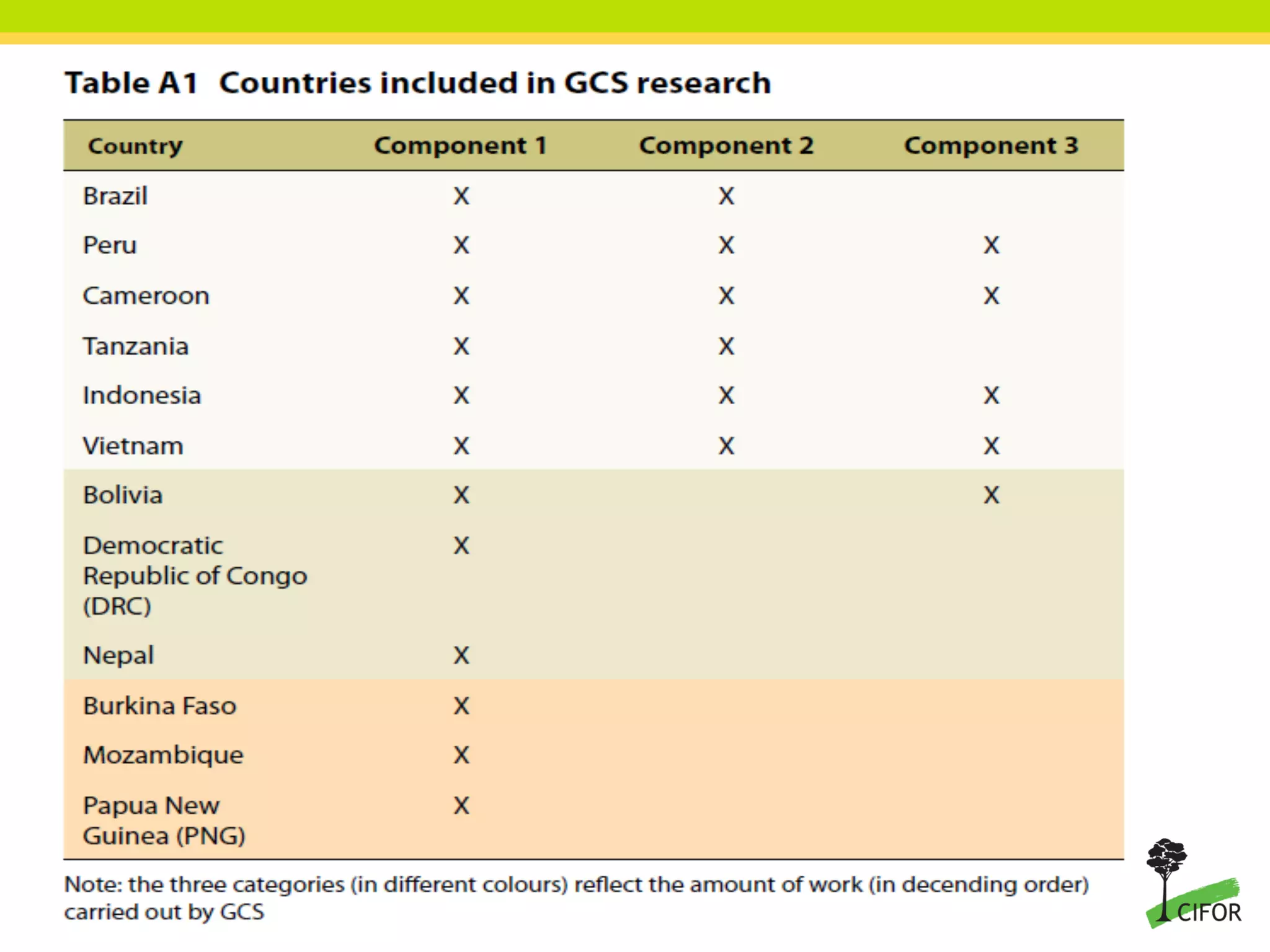Click Nepal's Component 1 X mark
The height and width of the screenshot is (952, 1270).
click(x=461, y=656)
